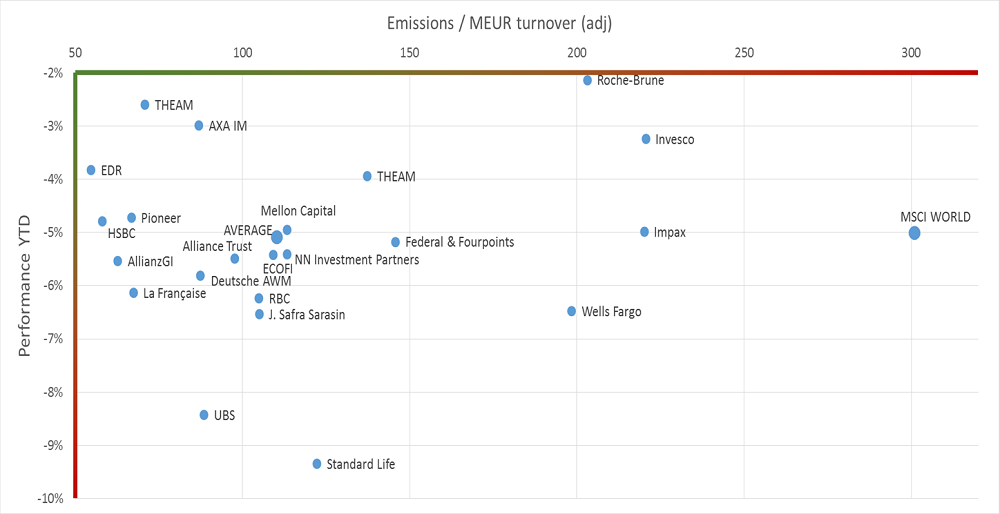The width and height of the screenshot is (1000, 514).
Task: Click the 'MSCI WORLD' label
Action: (x=936, y=217)
